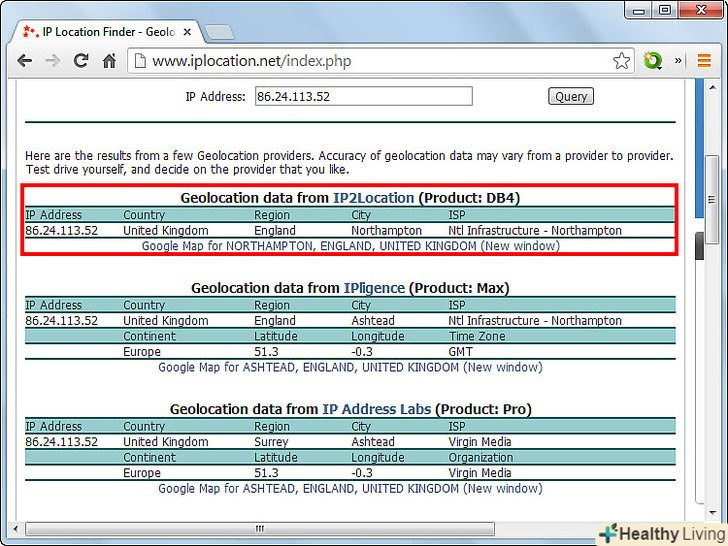Expand the hidden extensions overflow chevron

679,61
